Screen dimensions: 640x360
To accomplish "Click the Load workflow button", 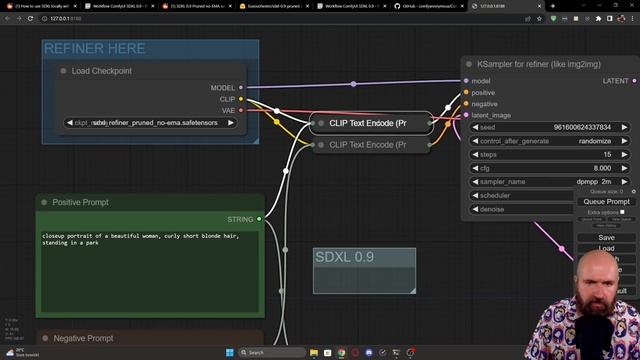I will (606, 248).
